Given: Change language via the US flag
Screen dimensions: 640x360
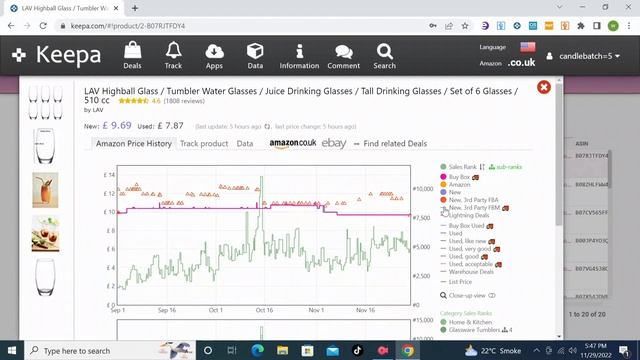Looking at the screenshot, I should coord(527,47).
